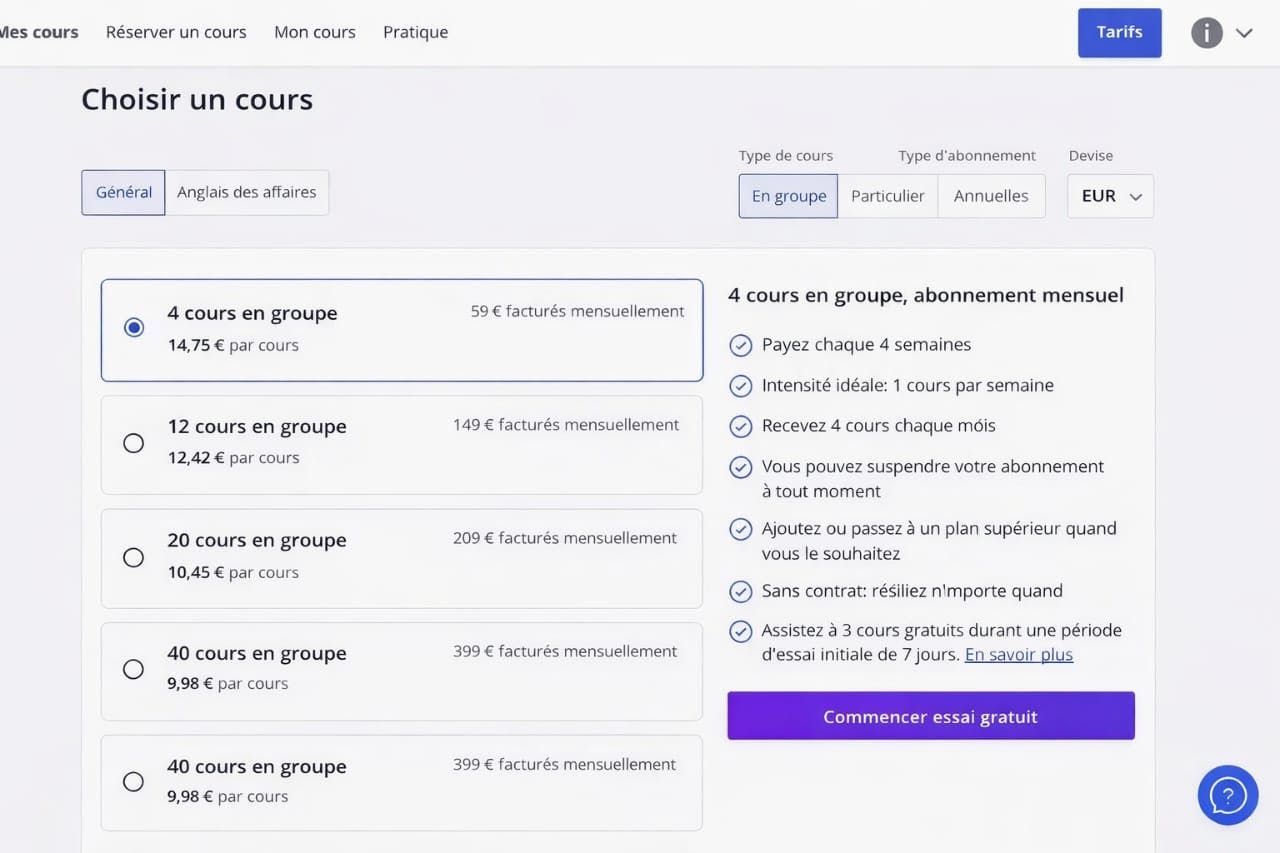
Task: Click checkmark icon next to Sans contrat
Action: pyautogui.click(x=740, y=591)
